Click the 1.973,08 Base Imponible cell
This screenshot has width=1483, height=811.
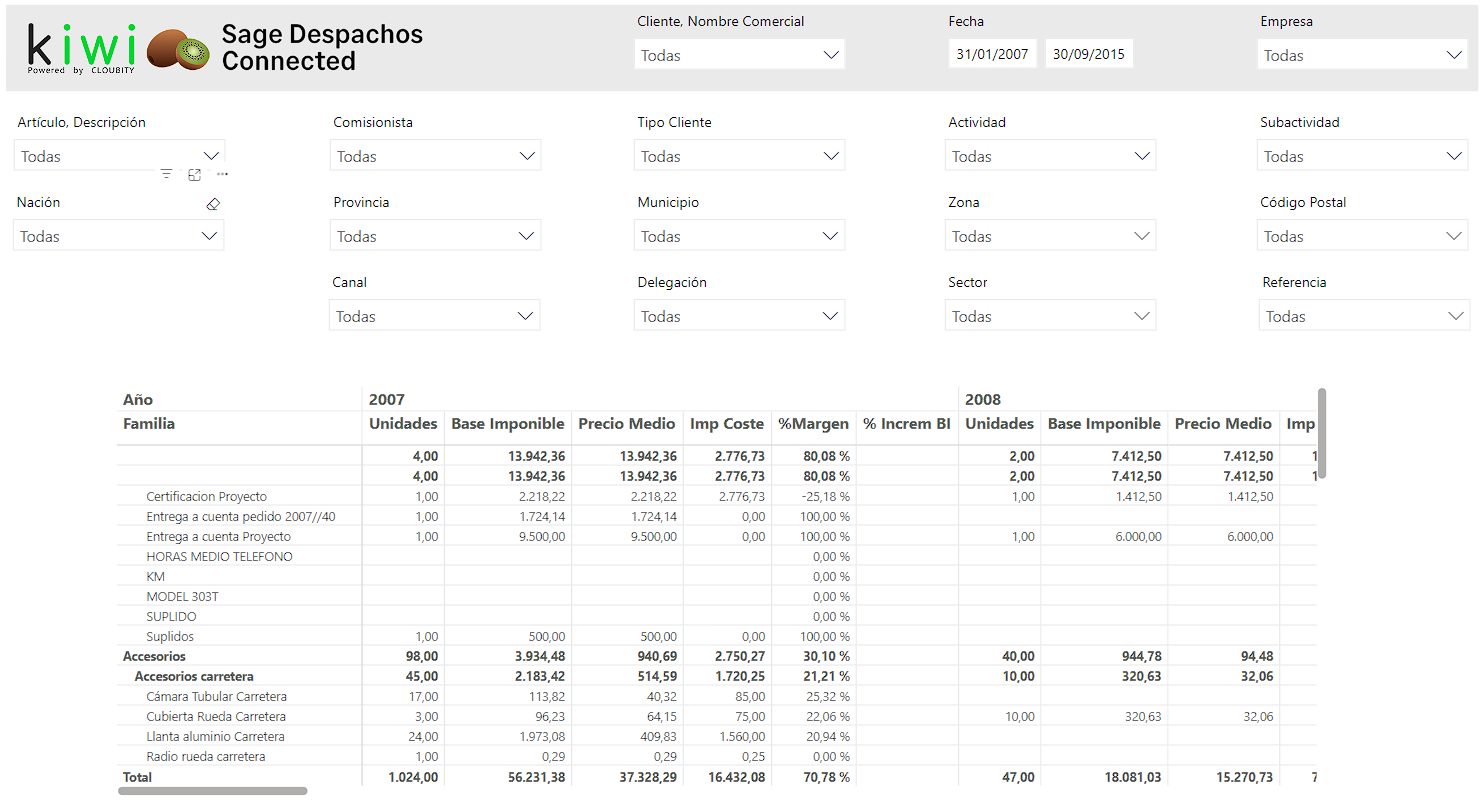pyautogui.click(x=541, y=737)
